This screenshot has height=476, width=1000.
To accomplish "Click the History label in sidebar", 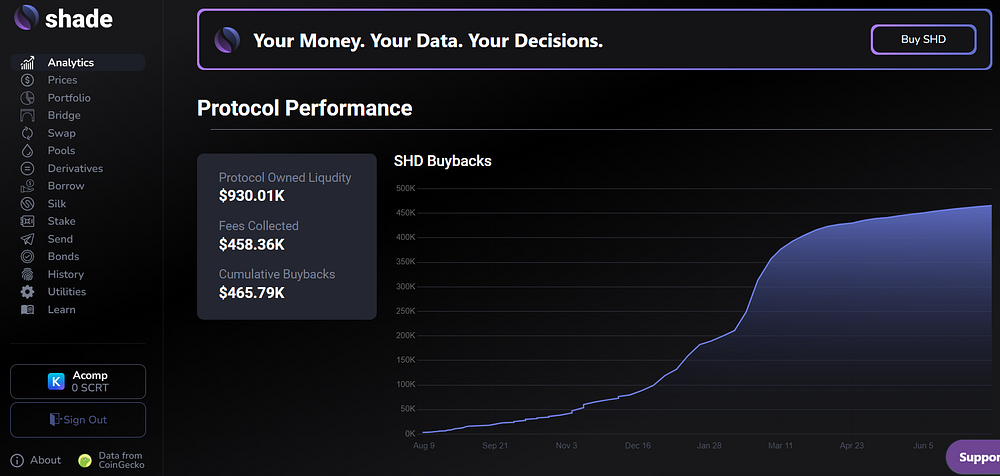I will click(66, 274).
